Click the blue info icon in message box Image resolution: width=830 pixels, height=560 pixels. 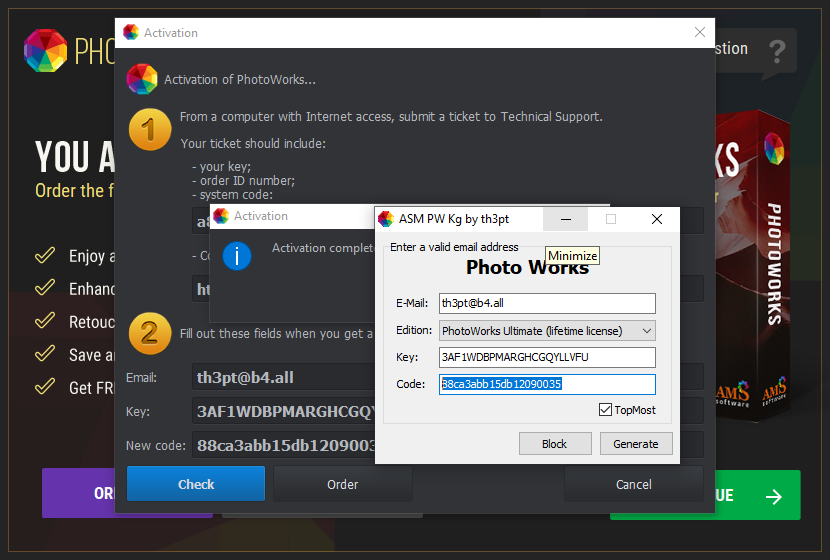[x=237, y=256]
